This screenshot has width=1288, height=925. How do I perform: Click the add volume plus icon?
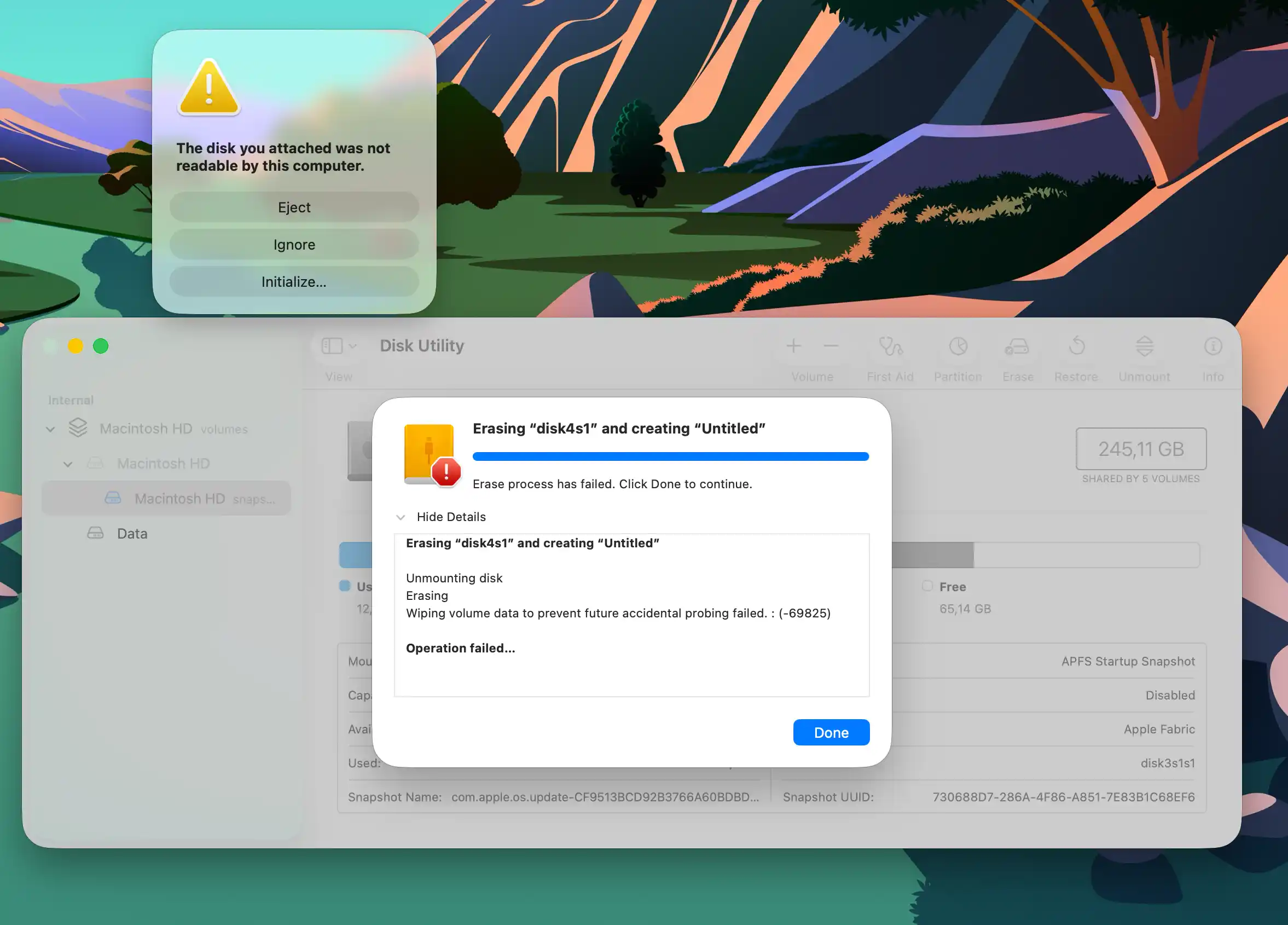click(x=793, y=346)
